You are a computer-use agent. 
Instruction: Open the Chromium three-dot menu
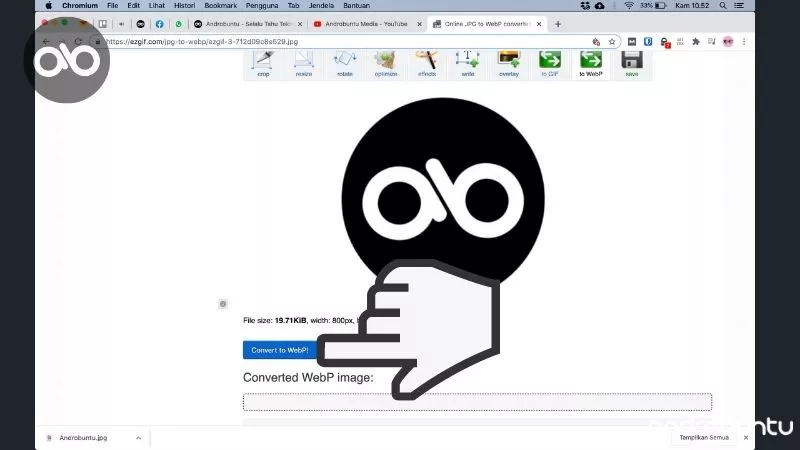(744, 42)
